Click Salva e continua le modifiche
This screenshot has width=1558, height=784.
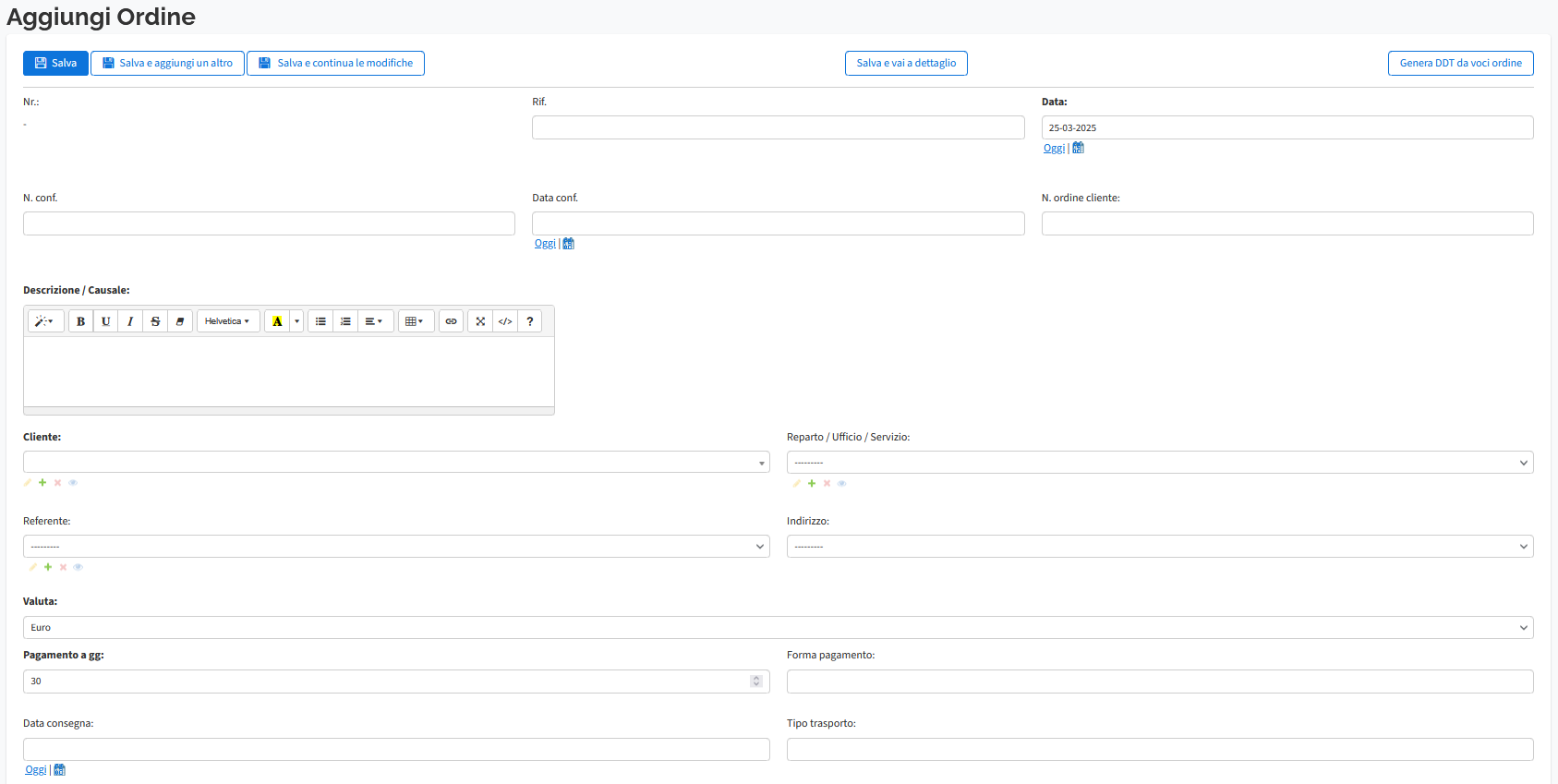pyautogui.click(x=335, y=63)
